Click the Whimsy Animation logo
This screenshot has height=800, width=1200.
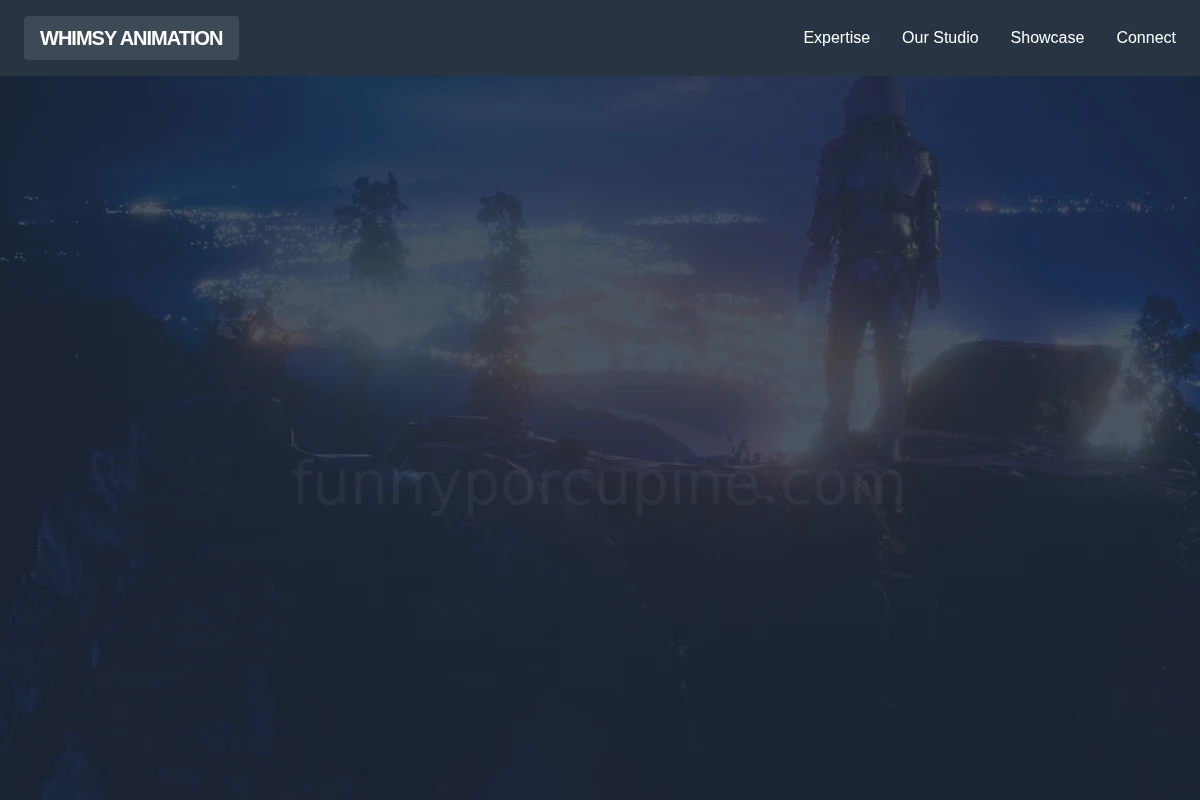[x=131, y=38]
